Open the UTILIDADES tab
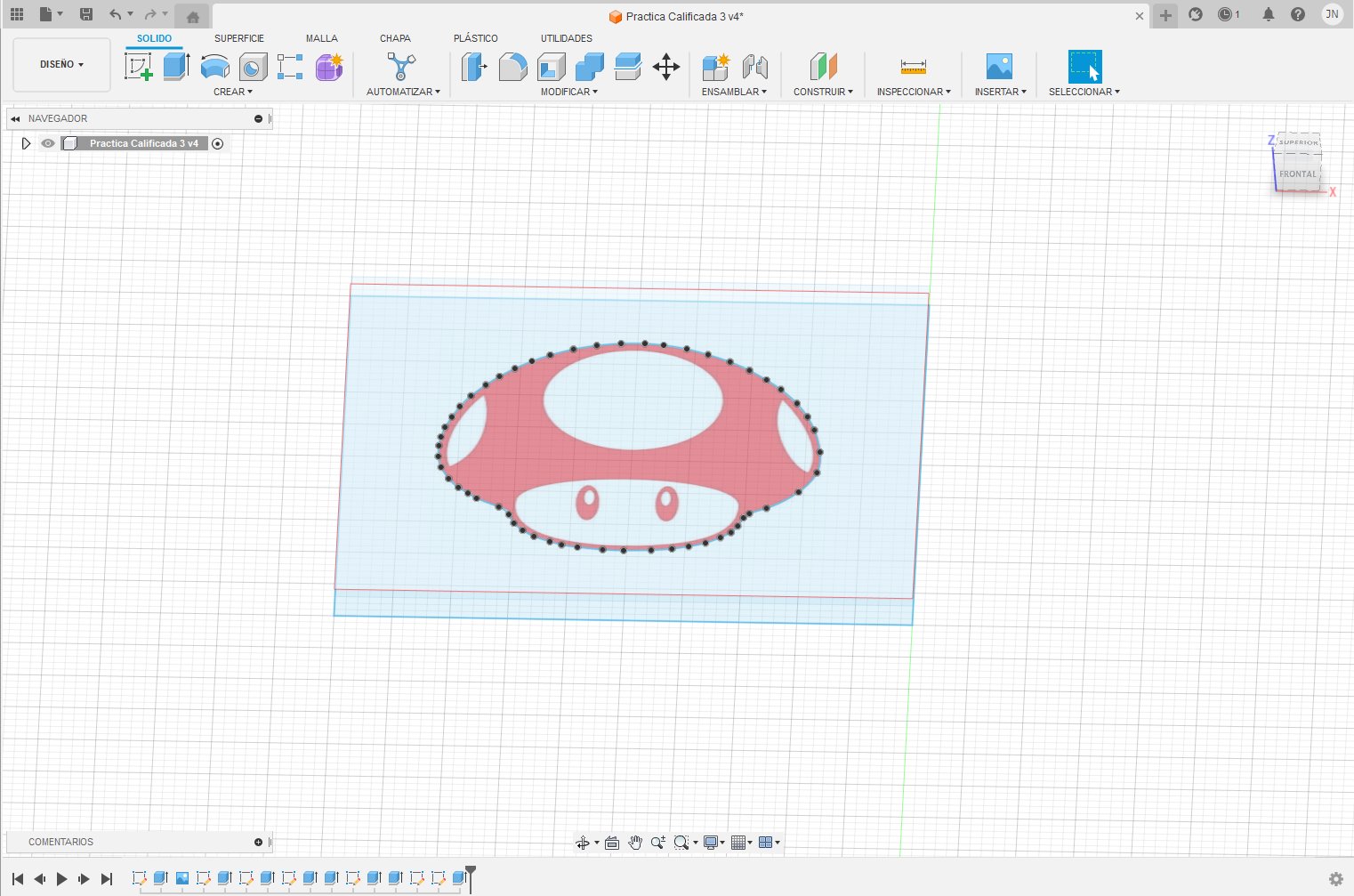1354x896 pixels. (566, 38)
